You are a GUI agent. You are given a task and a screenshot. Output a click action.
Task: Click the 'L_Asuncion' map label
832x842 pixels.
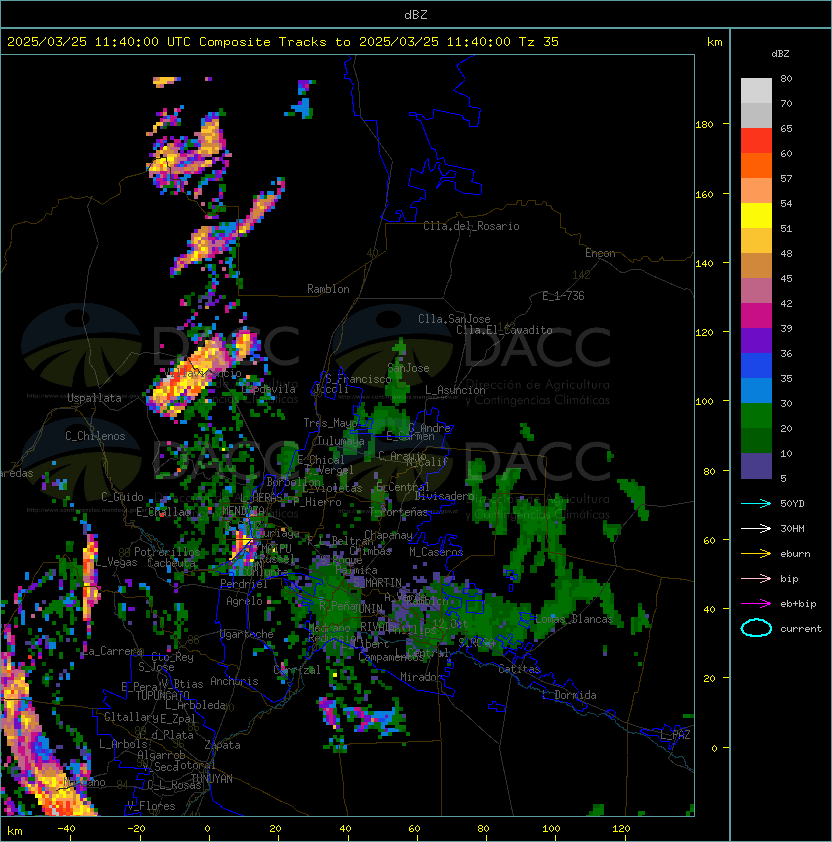455,390
